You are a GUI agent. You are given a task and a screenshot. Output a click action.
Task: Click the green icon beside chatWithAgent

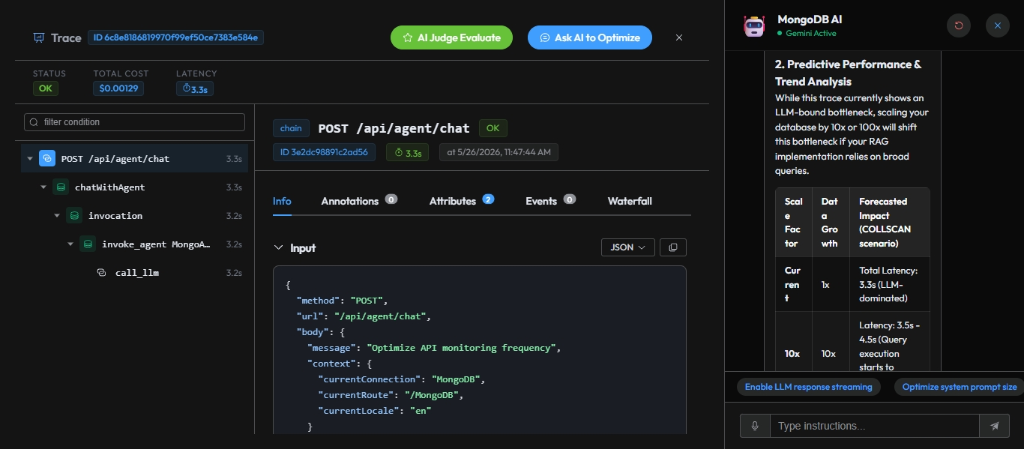(x=61, y=187)
